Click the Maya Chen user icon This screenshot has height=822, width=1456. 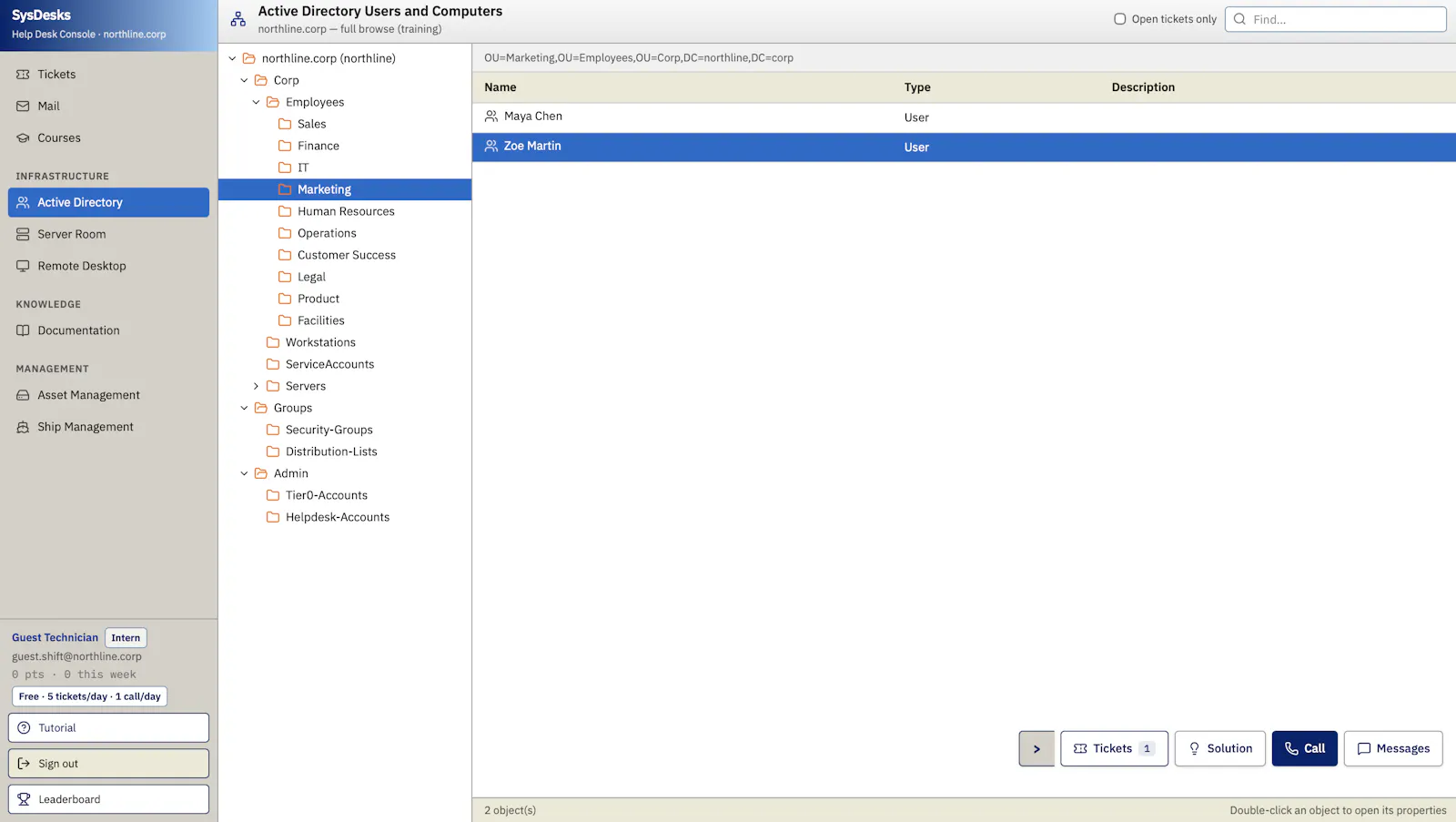[491, 117]
